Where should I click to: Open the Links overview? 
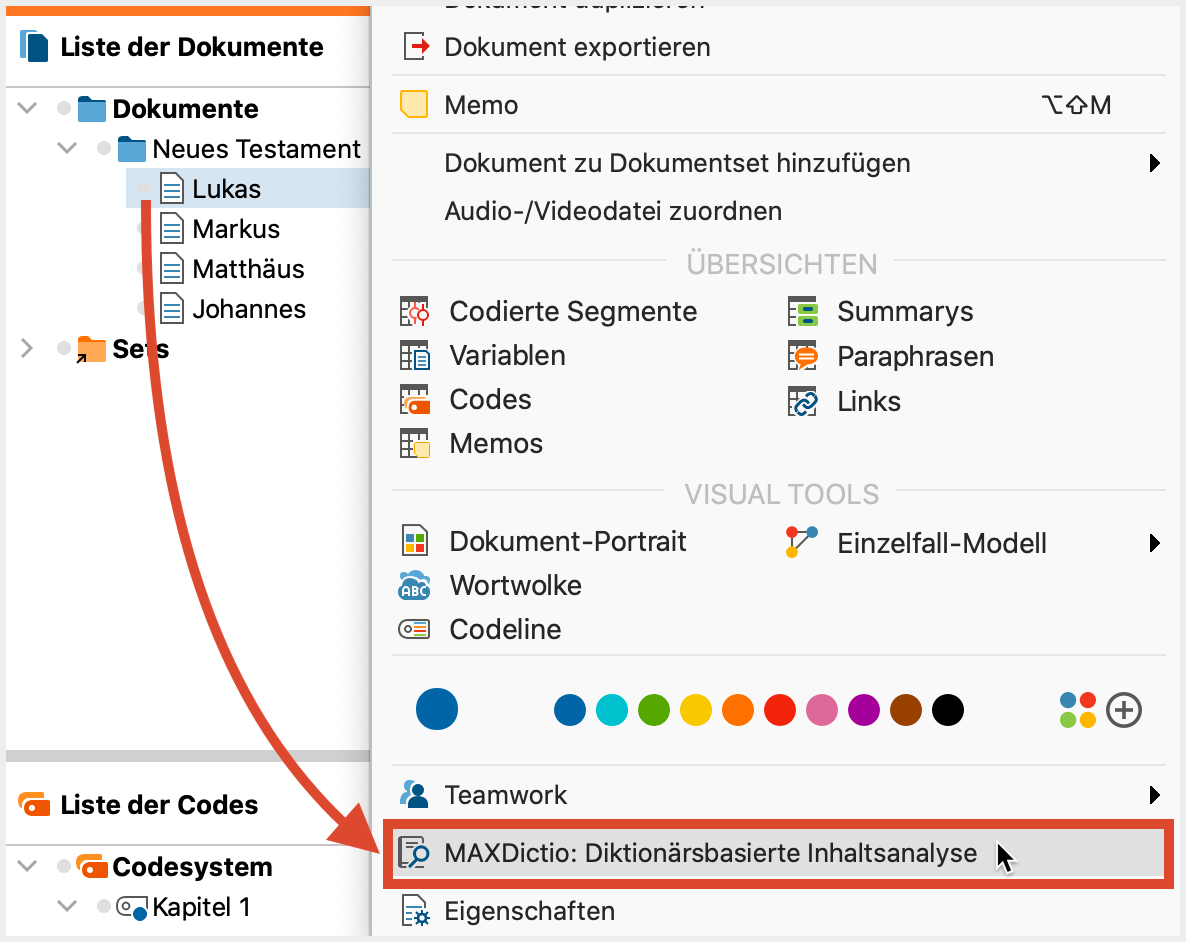click(x=868, y=402)
